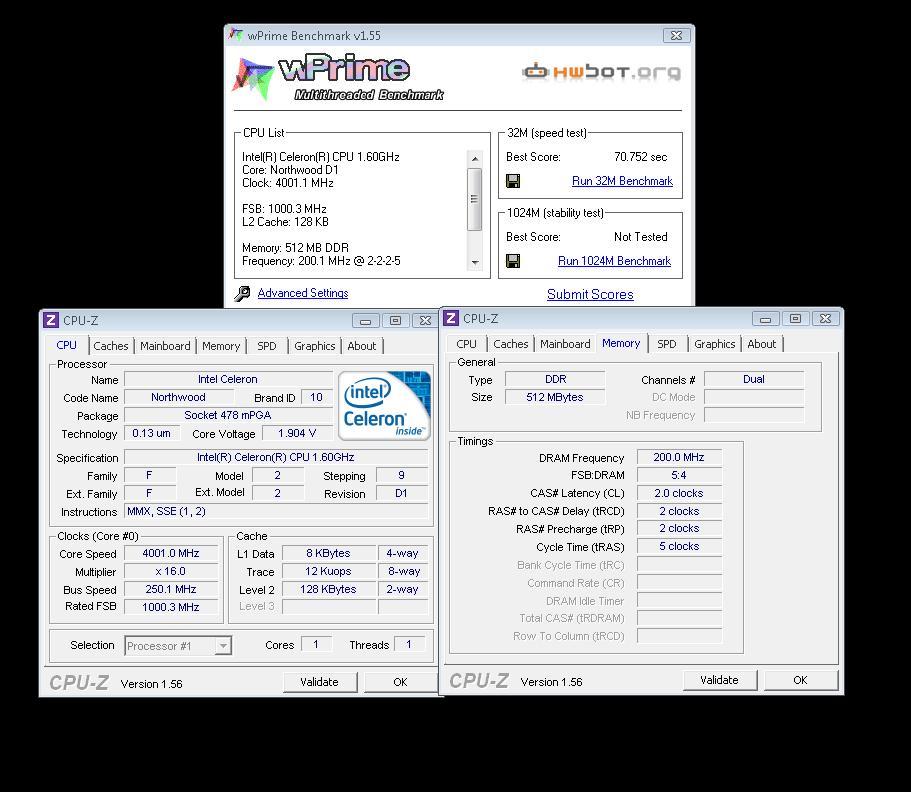Viewport: 911px width, 792px height.
Task: Click the Package Socket 478 mPGA field
Action: 228,415
